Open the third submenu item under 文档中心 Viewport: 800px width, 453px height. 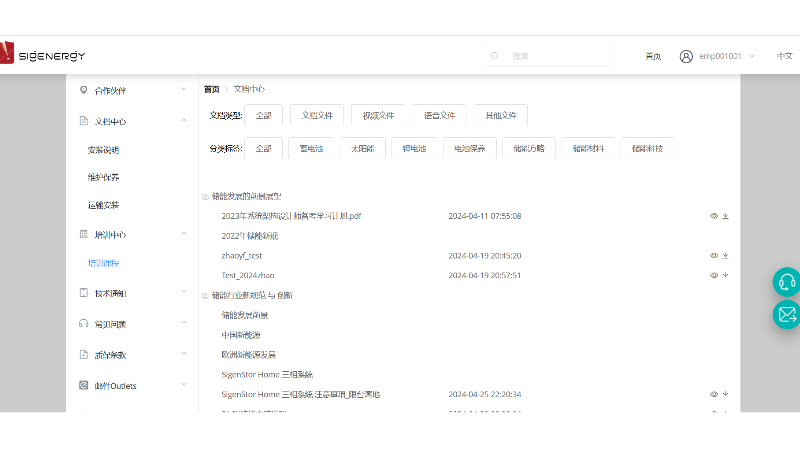pyautogui.click(x=103, y=205)
